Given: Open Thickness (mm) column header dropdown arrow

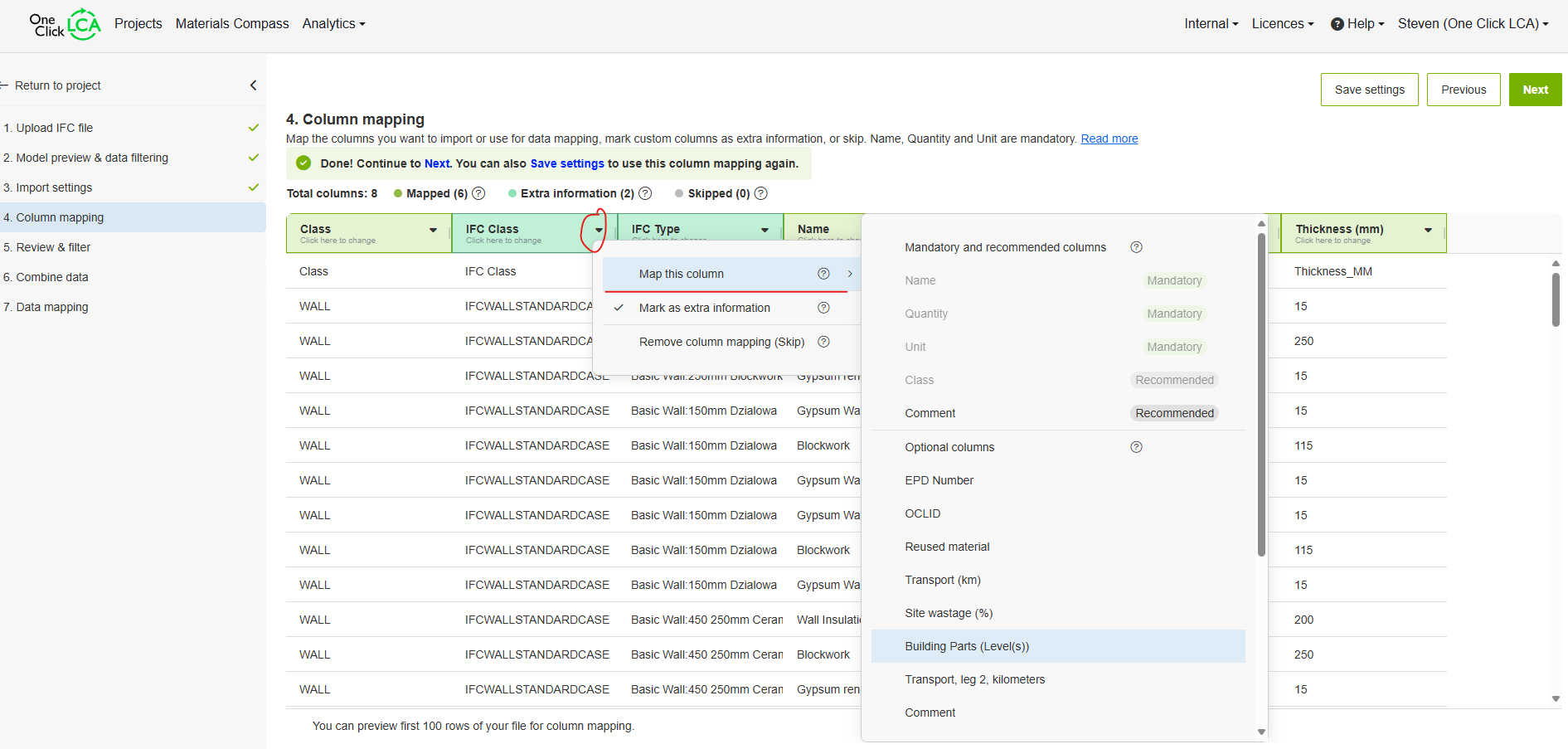Looking at the screenshot, I should tap(1428, 230).
